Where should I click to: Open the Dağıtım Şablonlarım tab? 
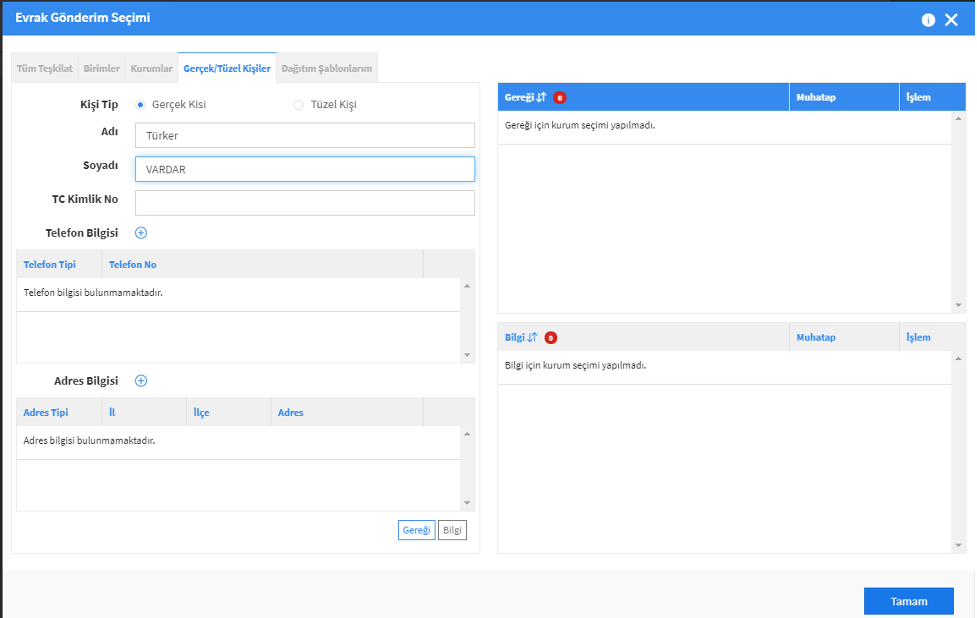point(326,69)
